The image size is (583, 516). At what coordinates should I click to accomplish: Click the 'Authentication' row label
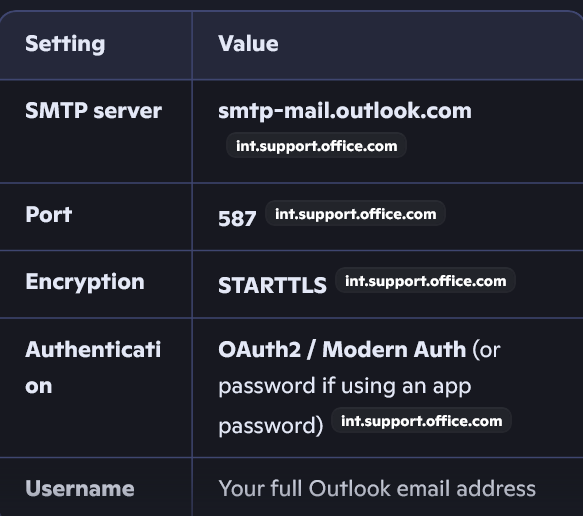tap(93, 367)
